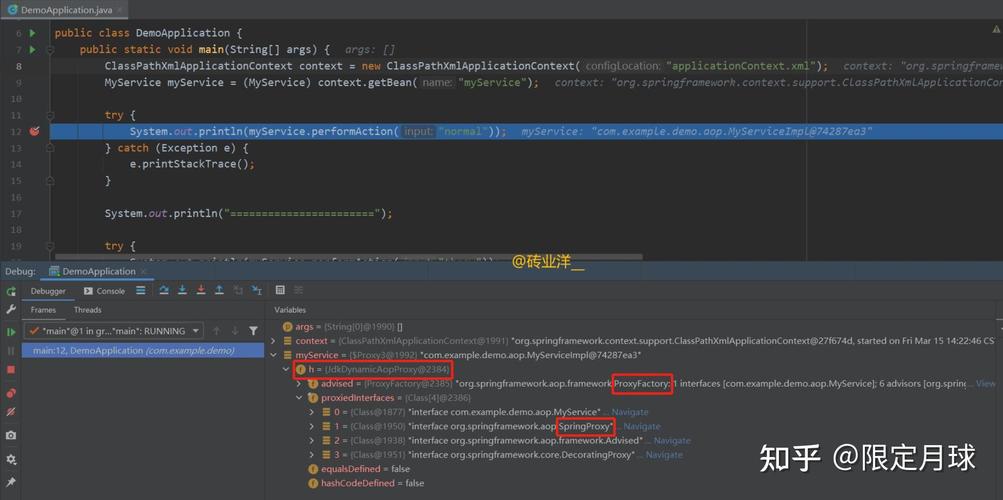
Task: Click the Trace Current Stream Chain icon
Action: click(x=297, y=290)
